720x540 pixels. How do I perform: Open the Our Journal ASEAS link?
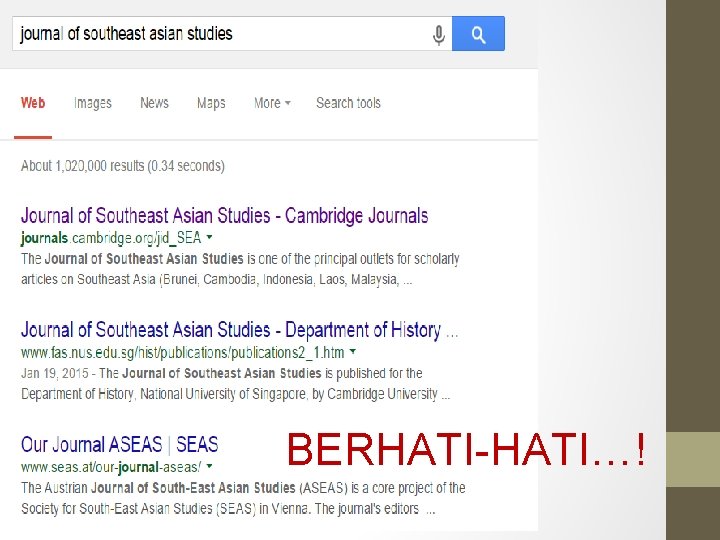click(x=119, y=444)
